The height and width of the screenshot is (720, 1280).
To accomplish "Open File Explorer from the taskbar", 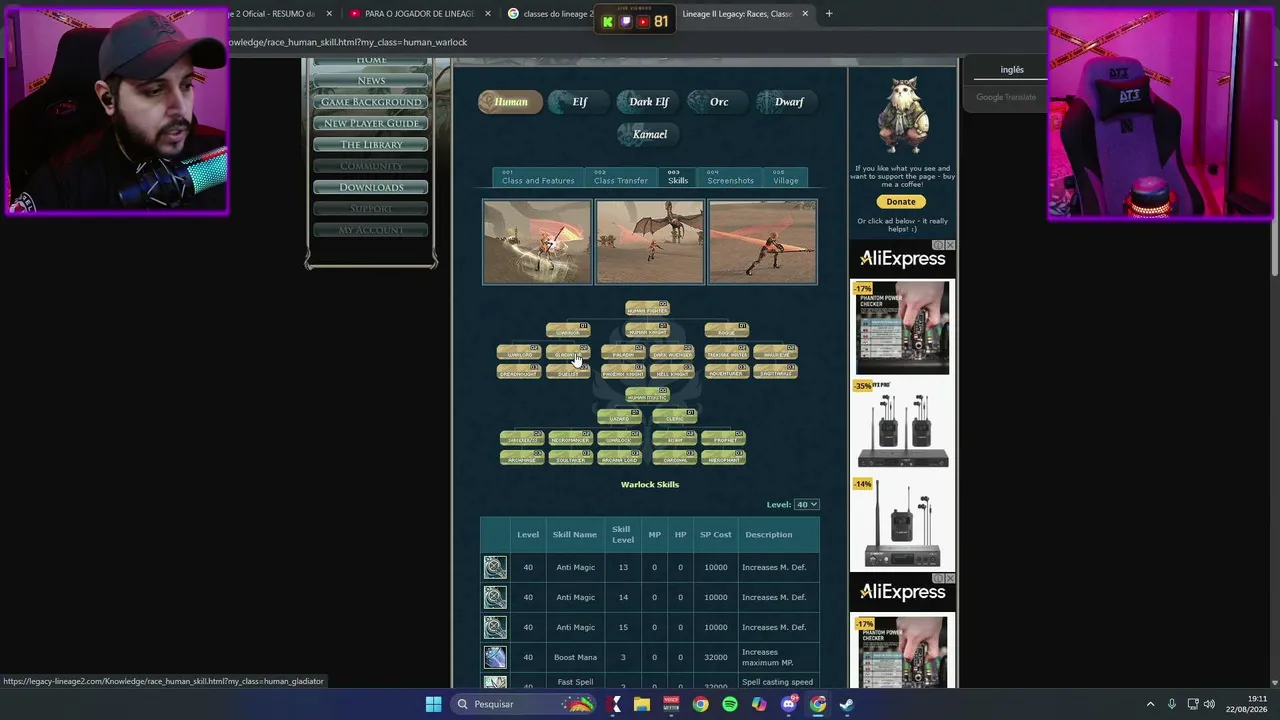I will pyautogui.click(x=642, y=704).
